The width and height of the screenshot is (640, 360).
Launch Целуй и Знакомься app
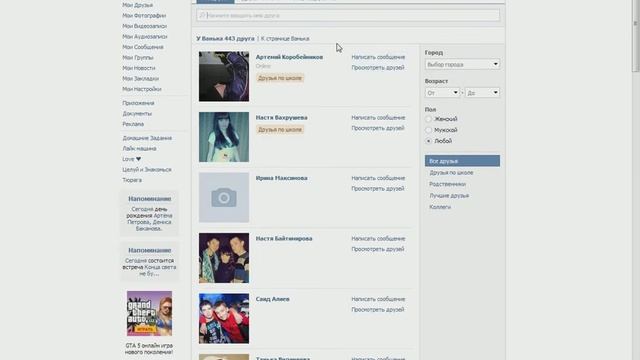[x=147, y=169]
